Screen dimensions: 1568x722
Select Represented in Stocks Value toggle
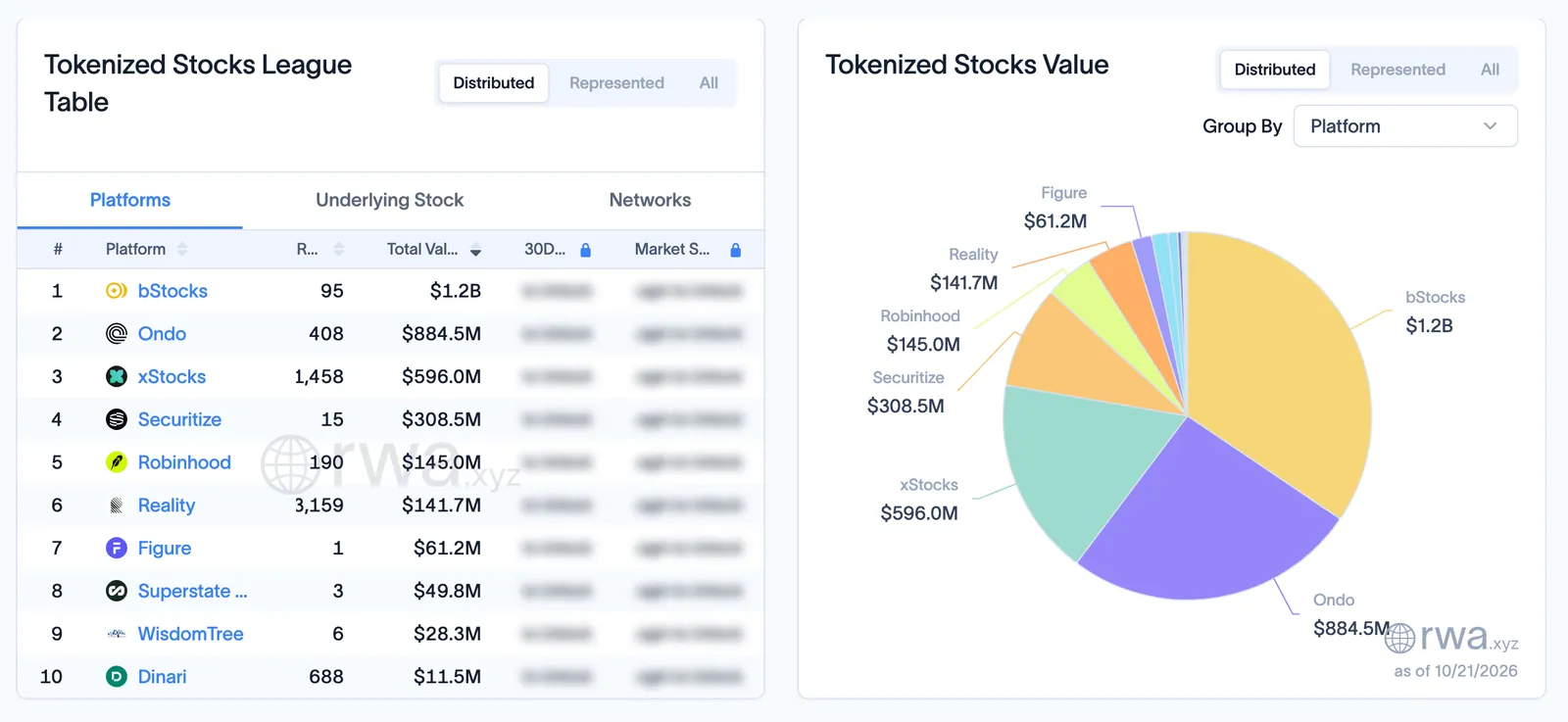(x=1397, y=70)
